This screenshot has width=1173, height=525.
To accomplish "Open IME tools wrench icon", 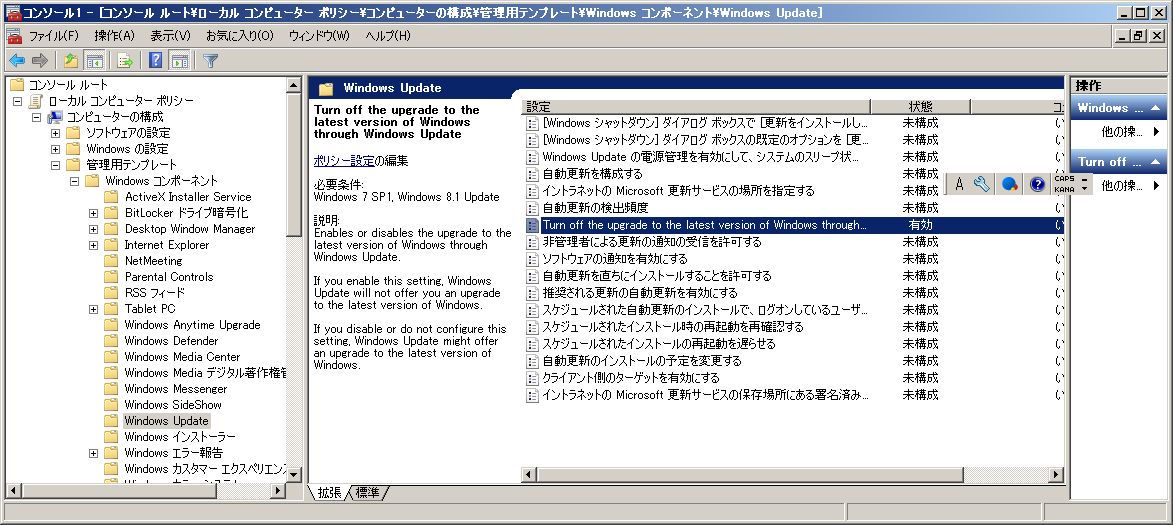I will [x=981, y=184].
